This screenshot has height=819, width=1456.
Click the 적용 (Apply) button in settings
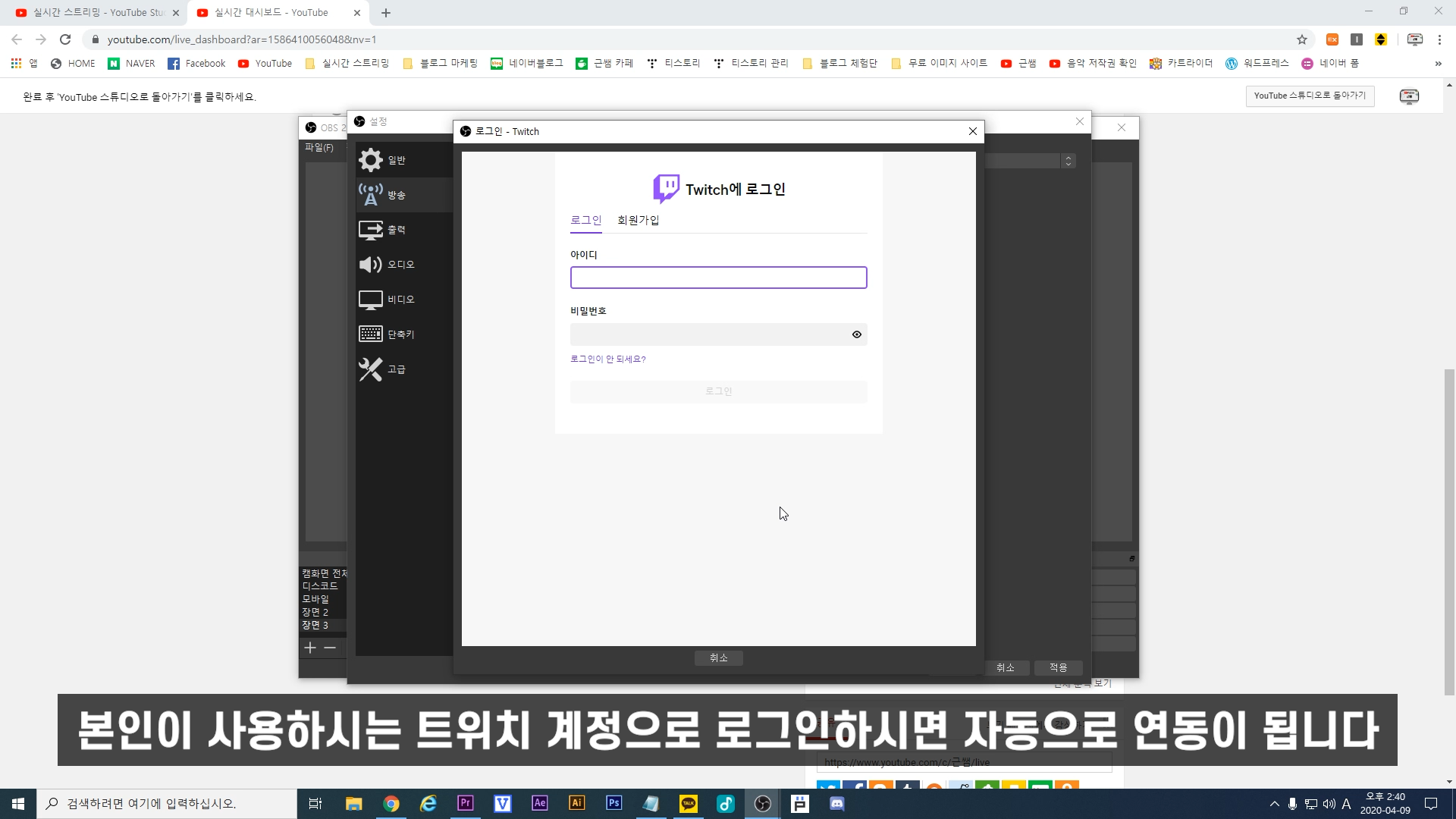[1058, 667]
